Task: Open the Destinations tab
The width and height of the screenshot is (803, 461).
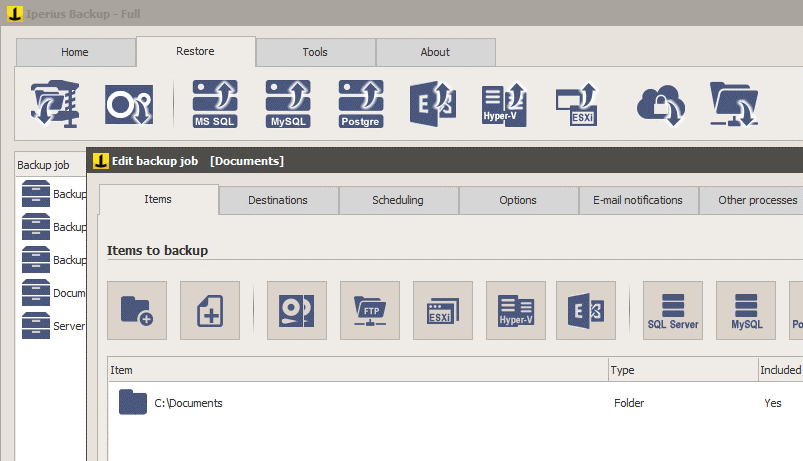Action: tap(278, 200)
